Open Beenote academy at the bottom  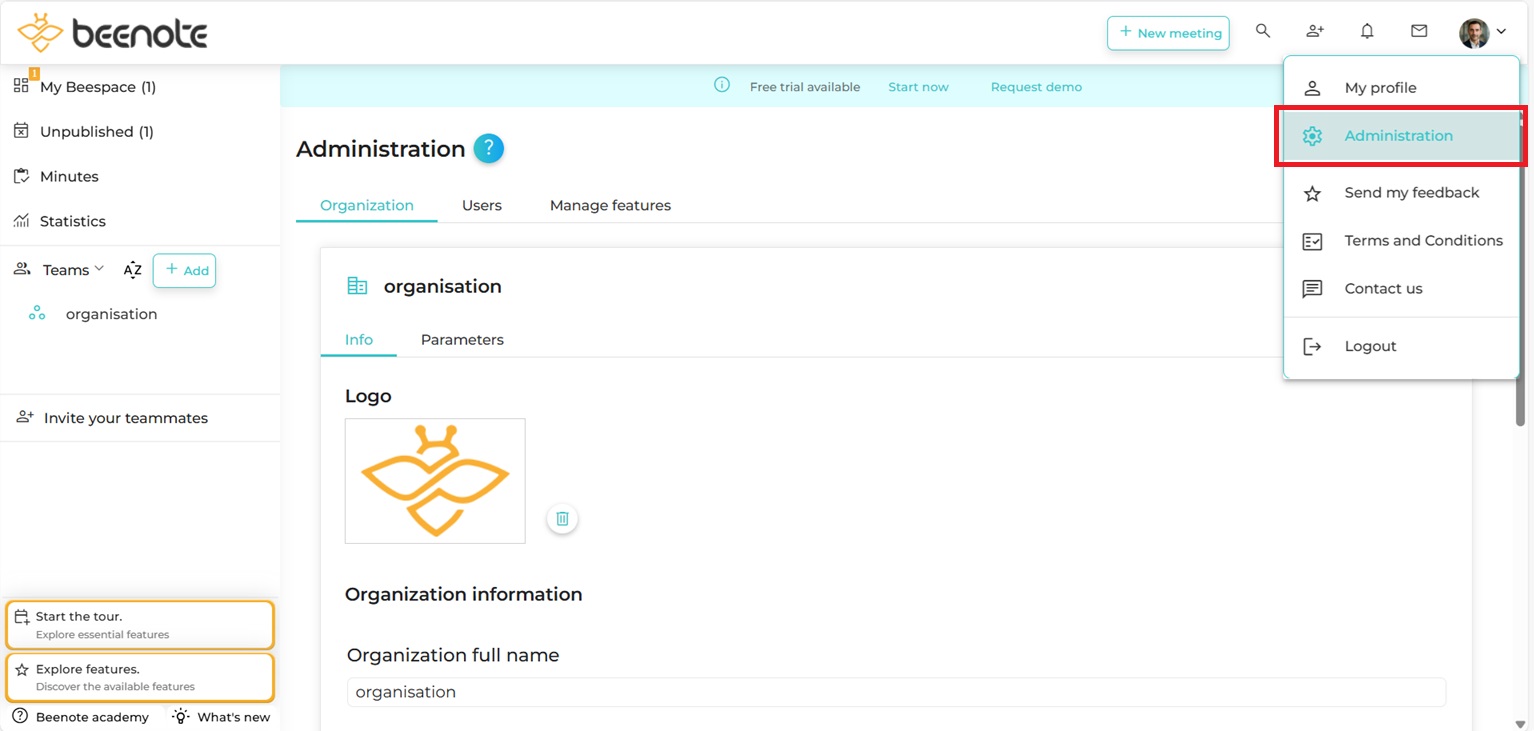80,717
